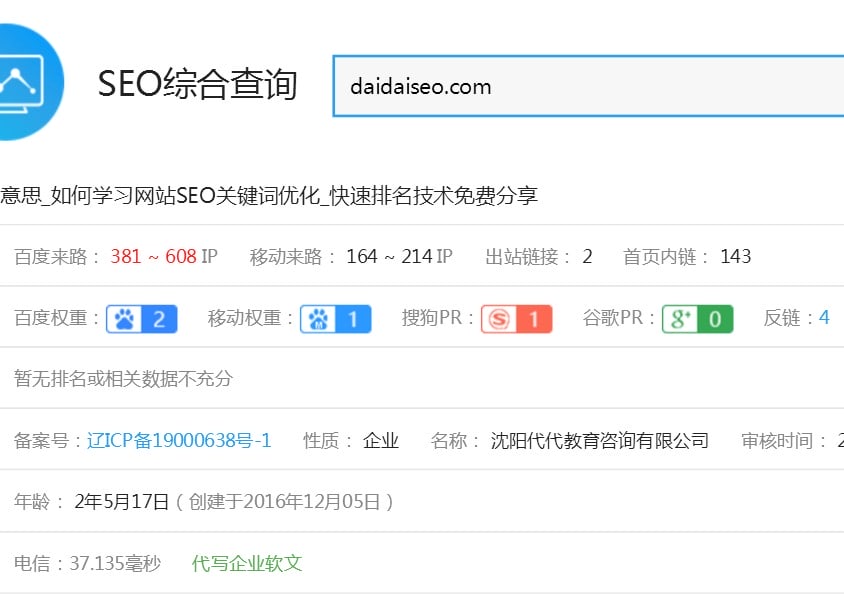Click the Sogou PR red S badge
This screenshot has width=844, height=606.
click(517, 316)
